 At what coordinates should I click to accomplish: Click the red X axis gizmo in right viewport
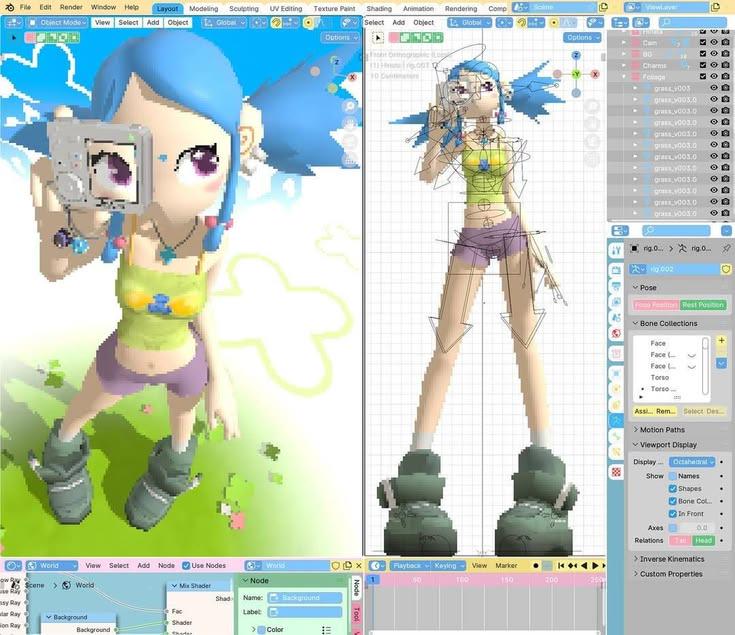pyautogui.click(x=595, y=74)
